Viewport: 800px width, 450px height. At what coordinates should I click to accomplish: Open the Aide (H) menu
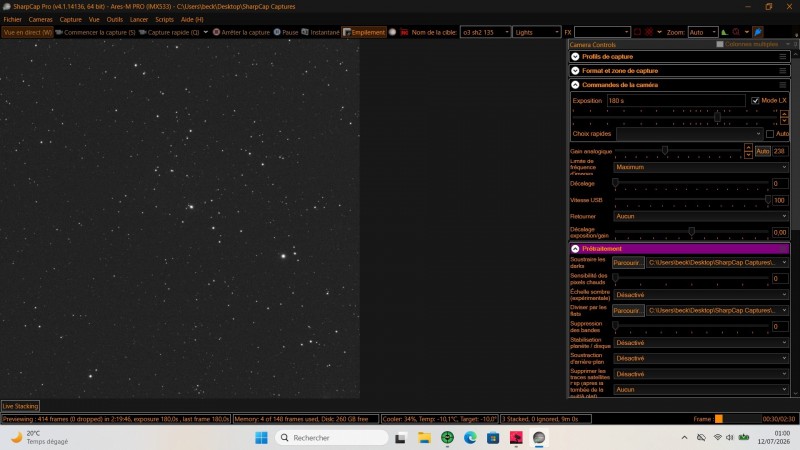point(192,19)
